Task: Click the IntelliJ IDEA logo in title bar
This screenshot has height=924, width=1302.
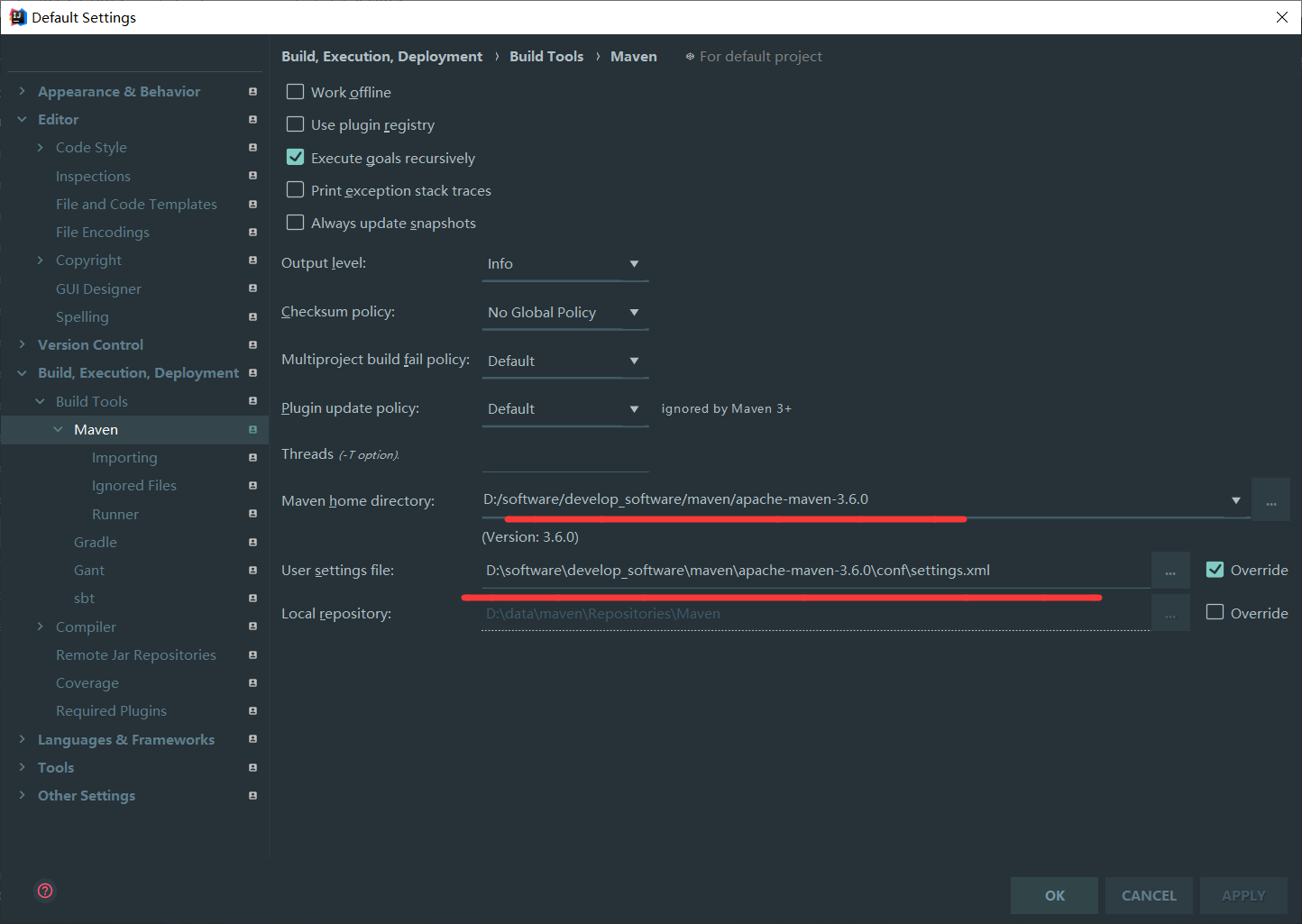Action: [x=18, y=17]
